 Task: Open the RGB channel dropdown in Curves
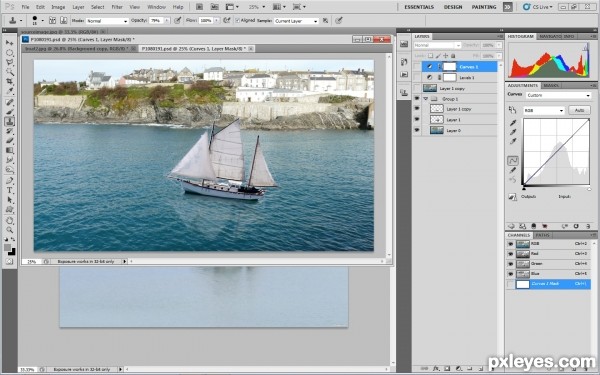click(x=544, y=111)
